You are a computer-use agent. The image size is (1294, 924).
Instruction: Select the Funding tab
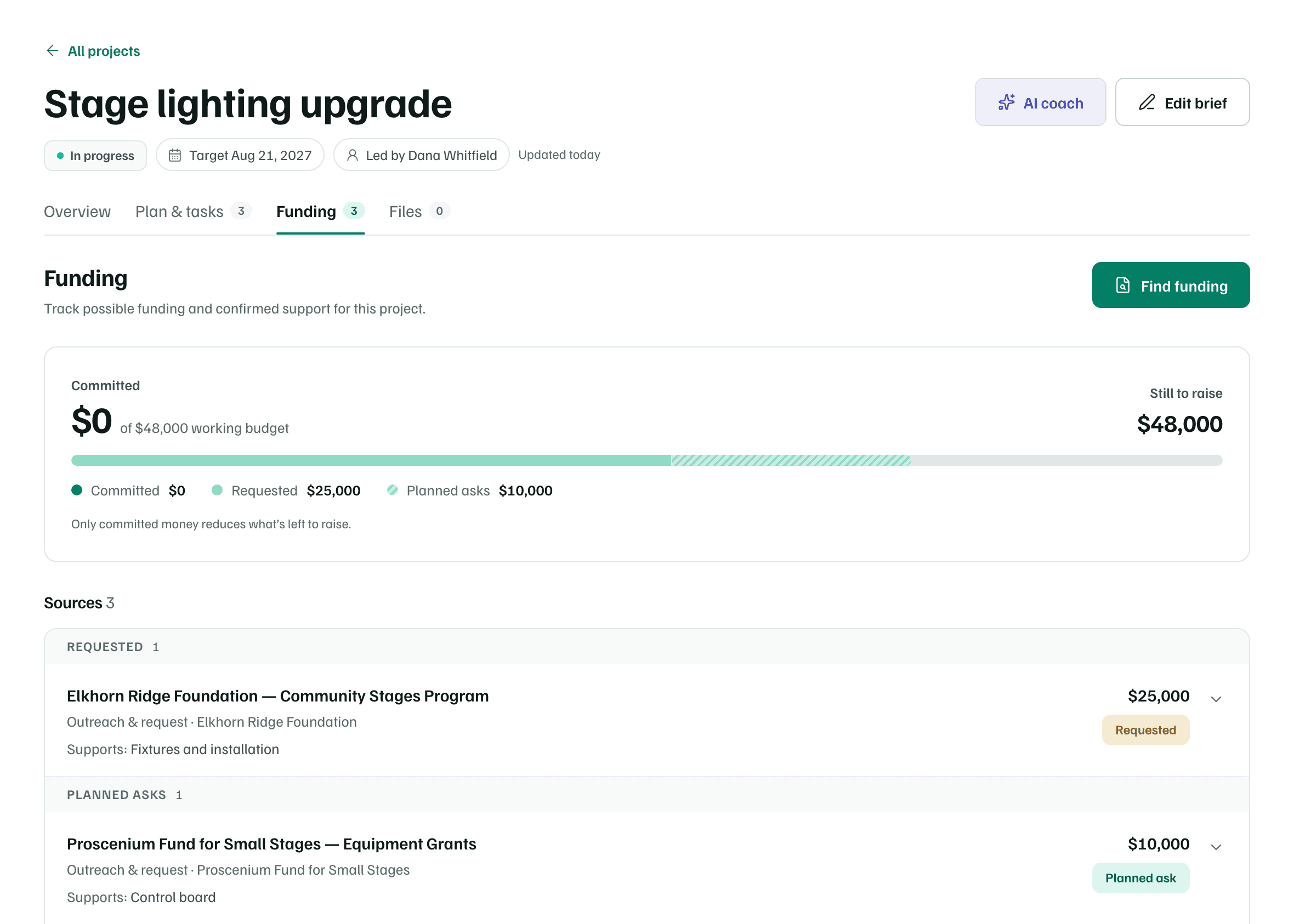coord(320,212)
